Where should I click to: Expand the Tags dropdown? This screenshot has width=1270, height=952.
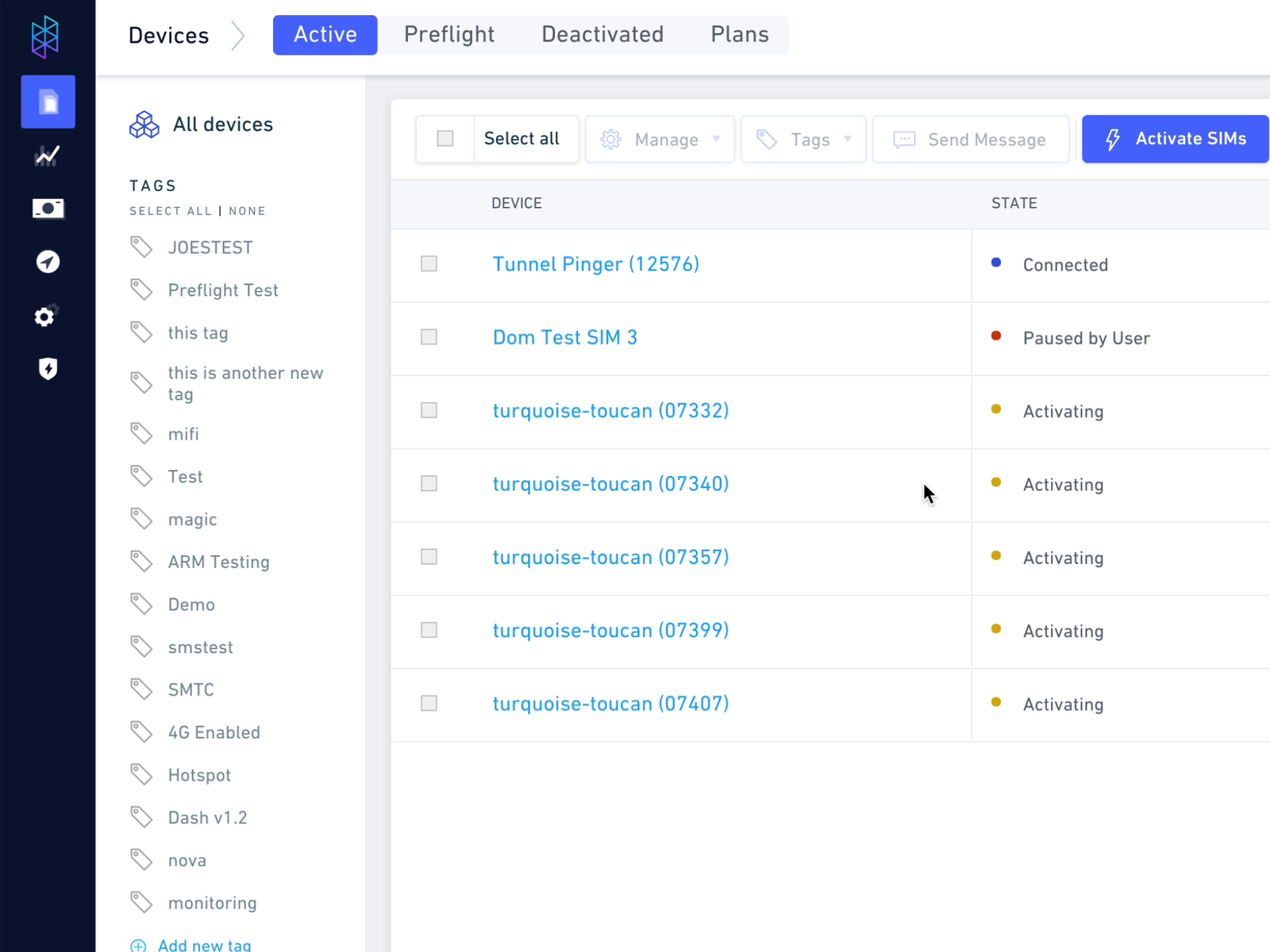[x=803, y=140]
